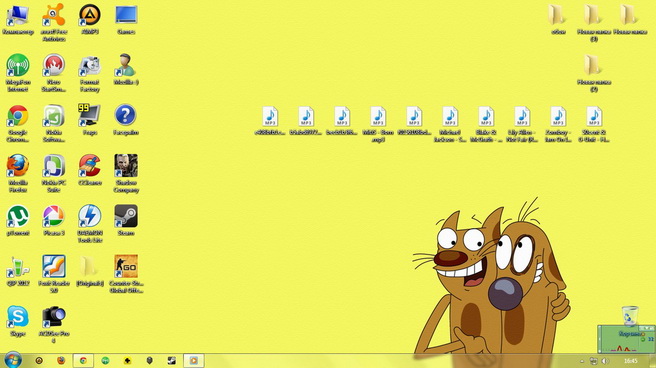Screen dimensions: 656x368
Task: Open the Recycle Bin
Action: point(630,315)
